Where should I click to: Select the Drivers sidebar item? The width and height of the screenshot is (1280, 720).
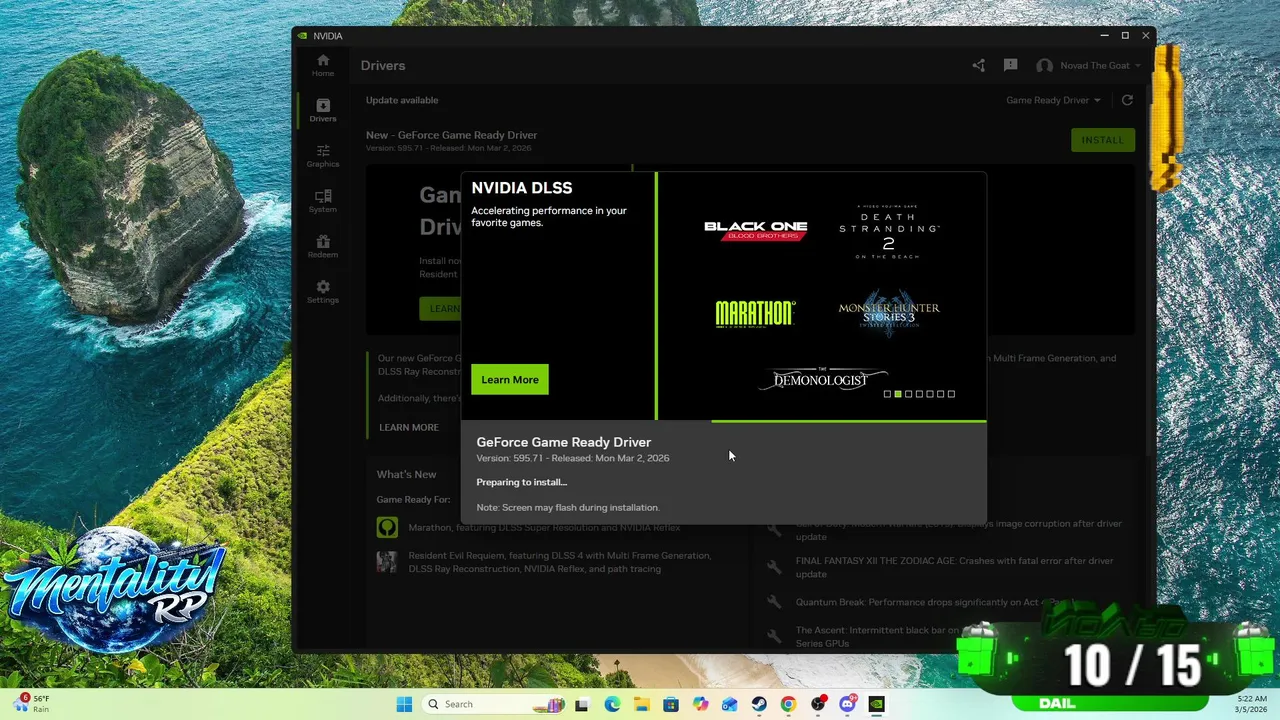[x=322, y=110]
